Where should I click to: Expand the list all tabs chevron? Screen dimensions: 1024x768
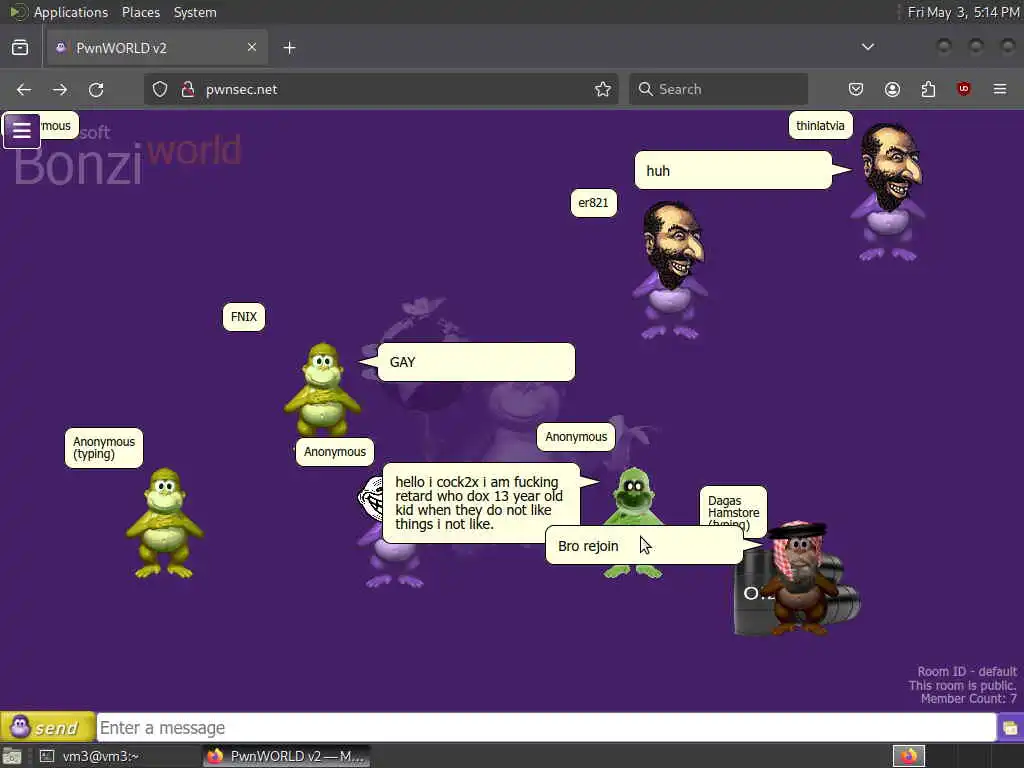(x=868, y=47)
